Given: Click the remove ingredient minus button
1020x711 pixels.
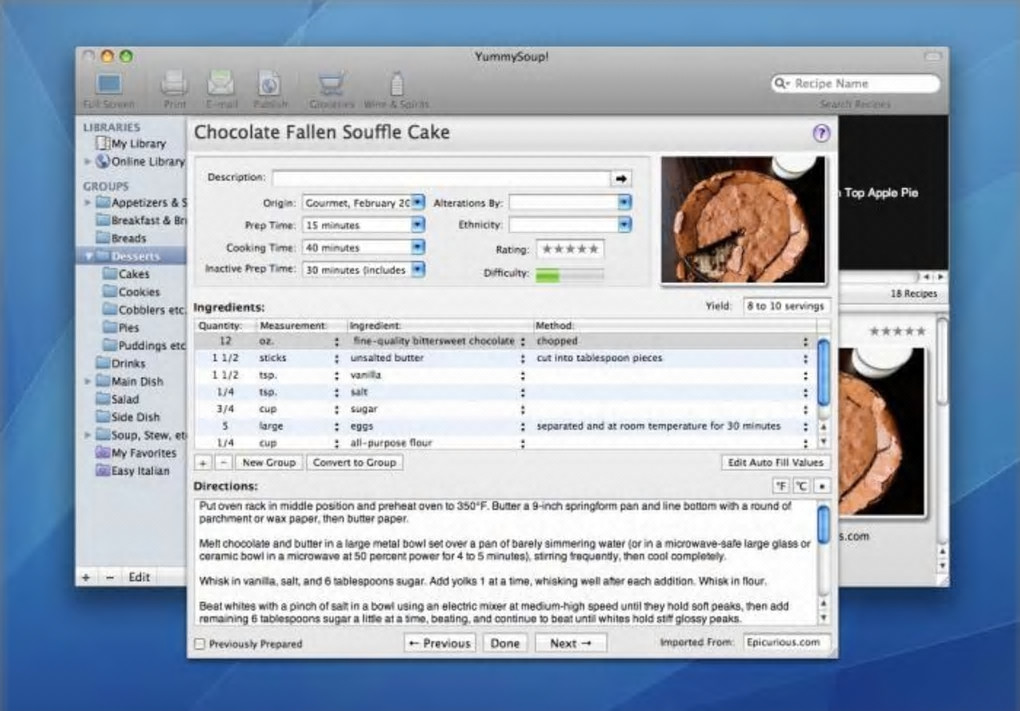Looking at the screenshot, I should click(x=223, y=463).
